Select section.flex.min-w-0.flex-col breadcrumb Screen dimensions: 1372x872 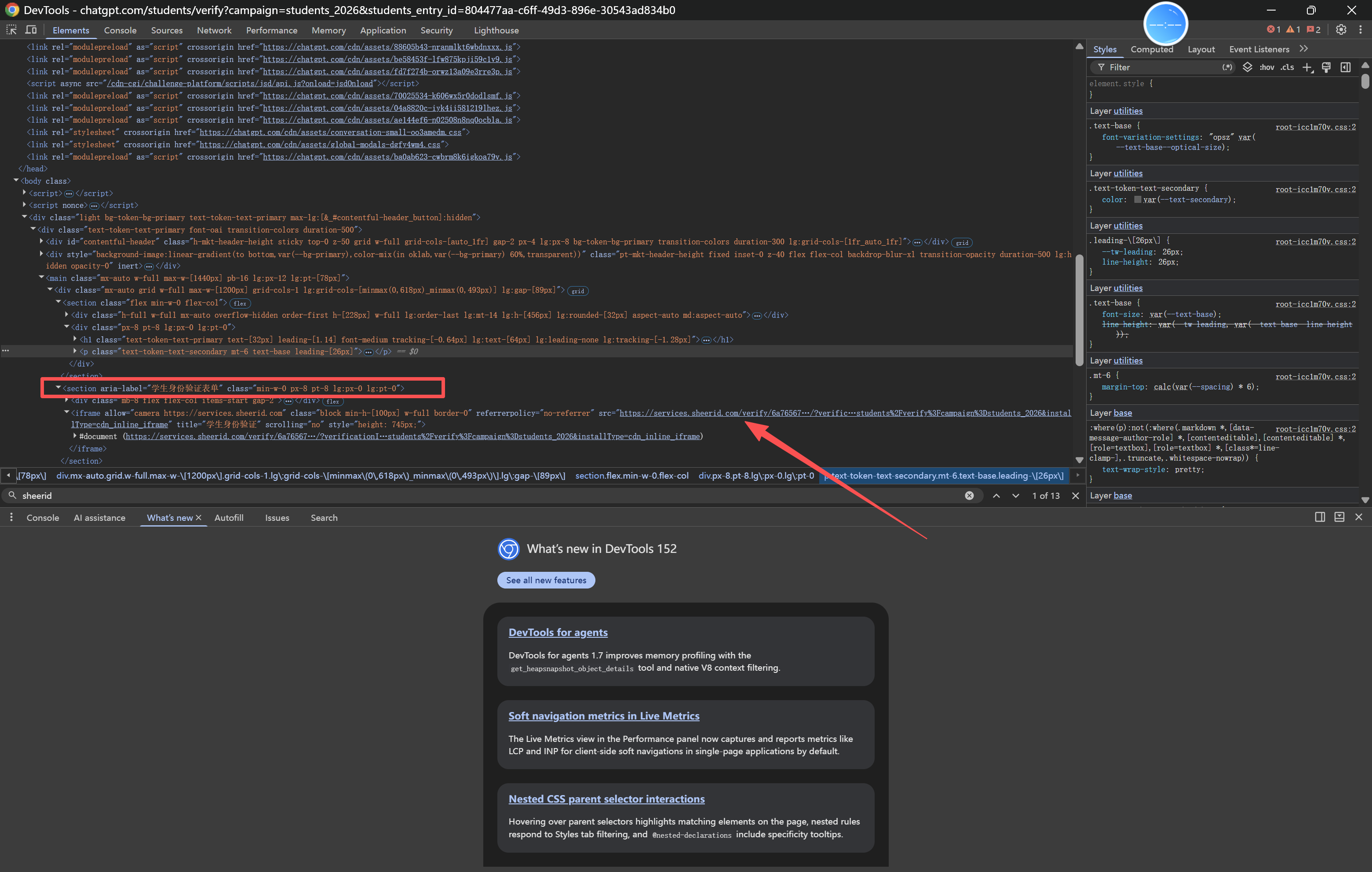tap(632, 476)
